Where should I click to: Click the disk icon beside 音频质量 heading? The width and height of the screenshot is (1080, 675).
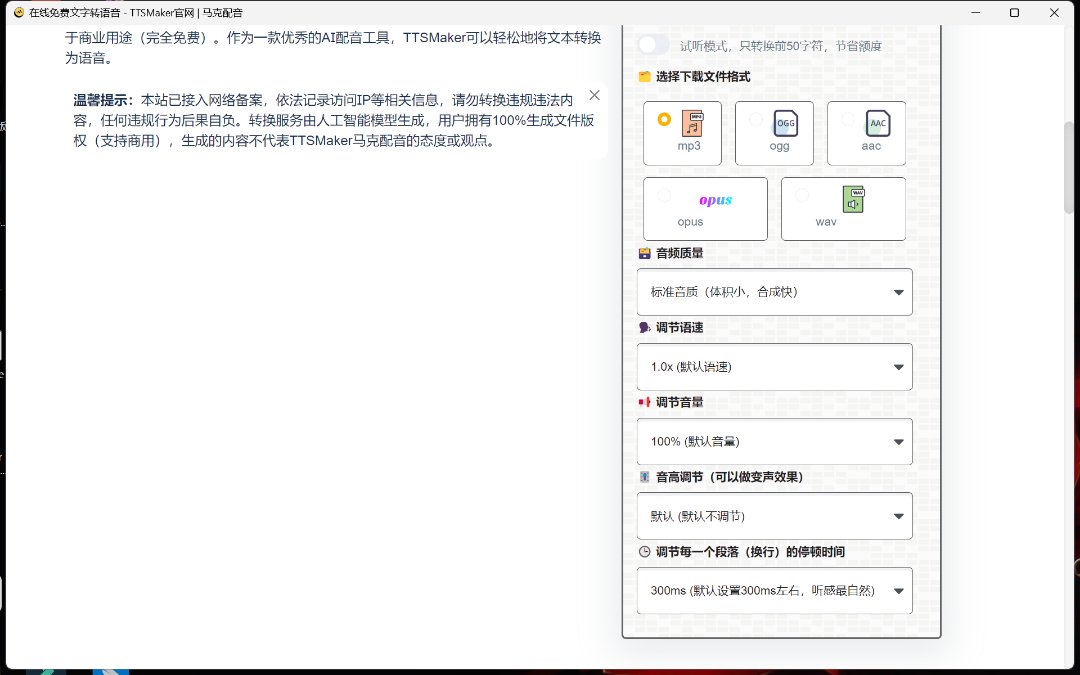tap(644, 253)
